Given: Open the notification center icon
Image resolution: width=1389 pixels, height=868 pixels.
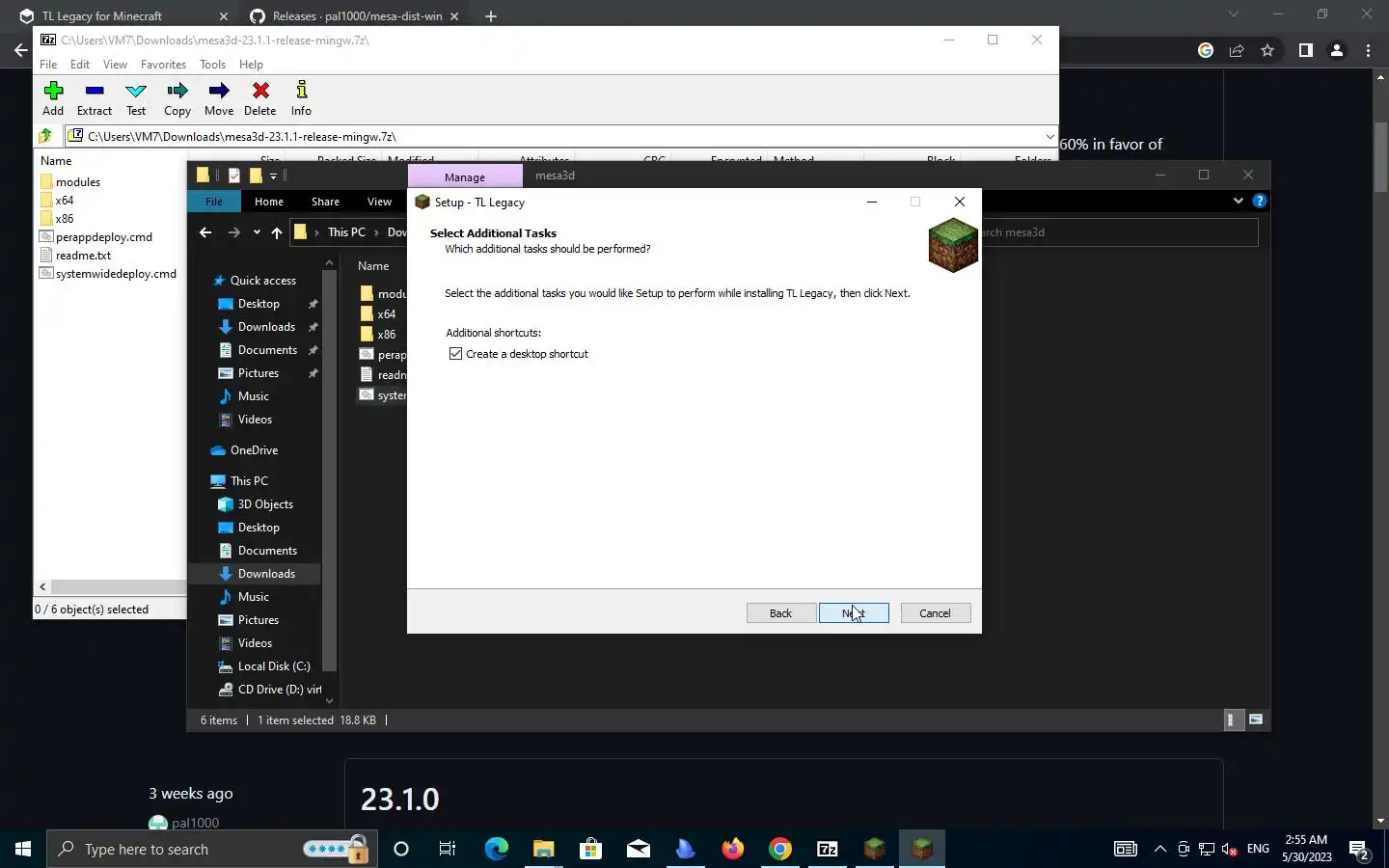Looking at the screenshot, I should 1360,849.
